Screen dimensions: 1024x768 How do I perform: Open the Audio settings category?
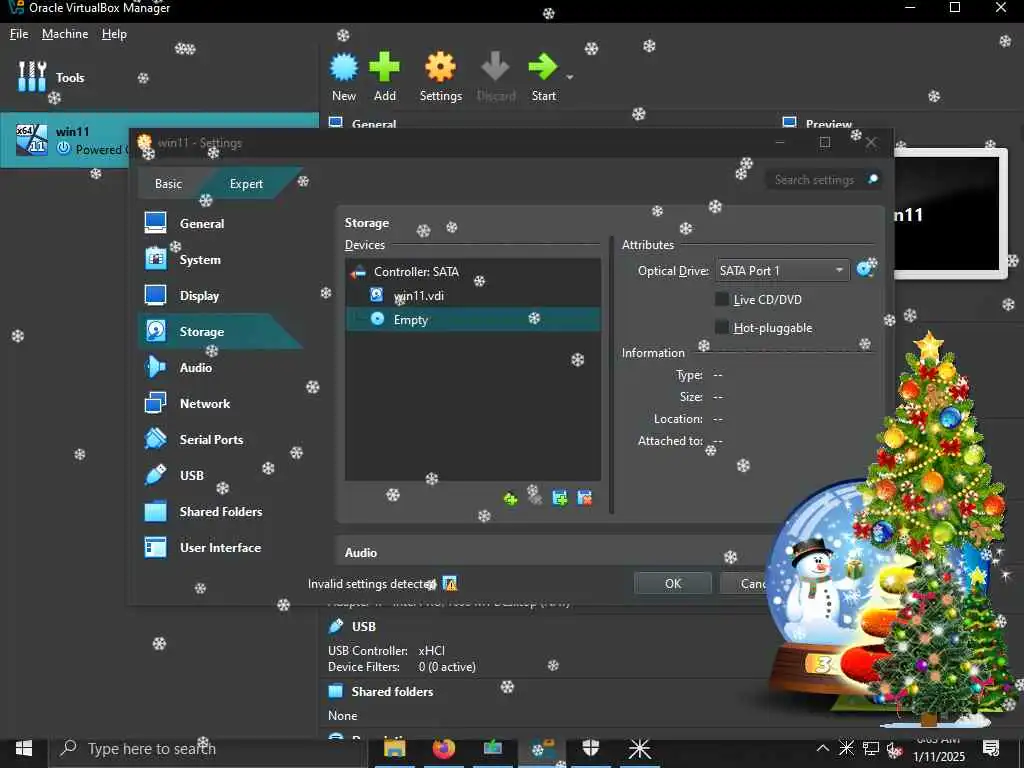[x=195, y=367]
